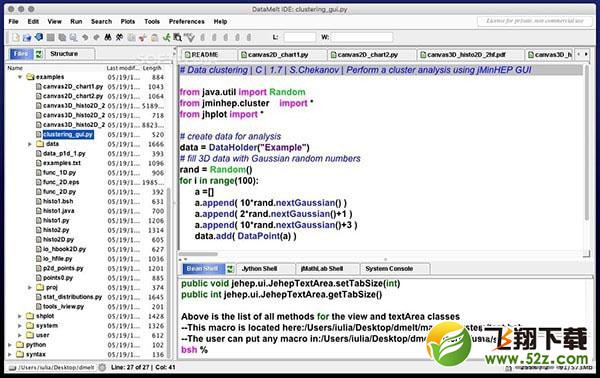
Task: Click the find and replace toolbar icon
Action: coord(119,37)
